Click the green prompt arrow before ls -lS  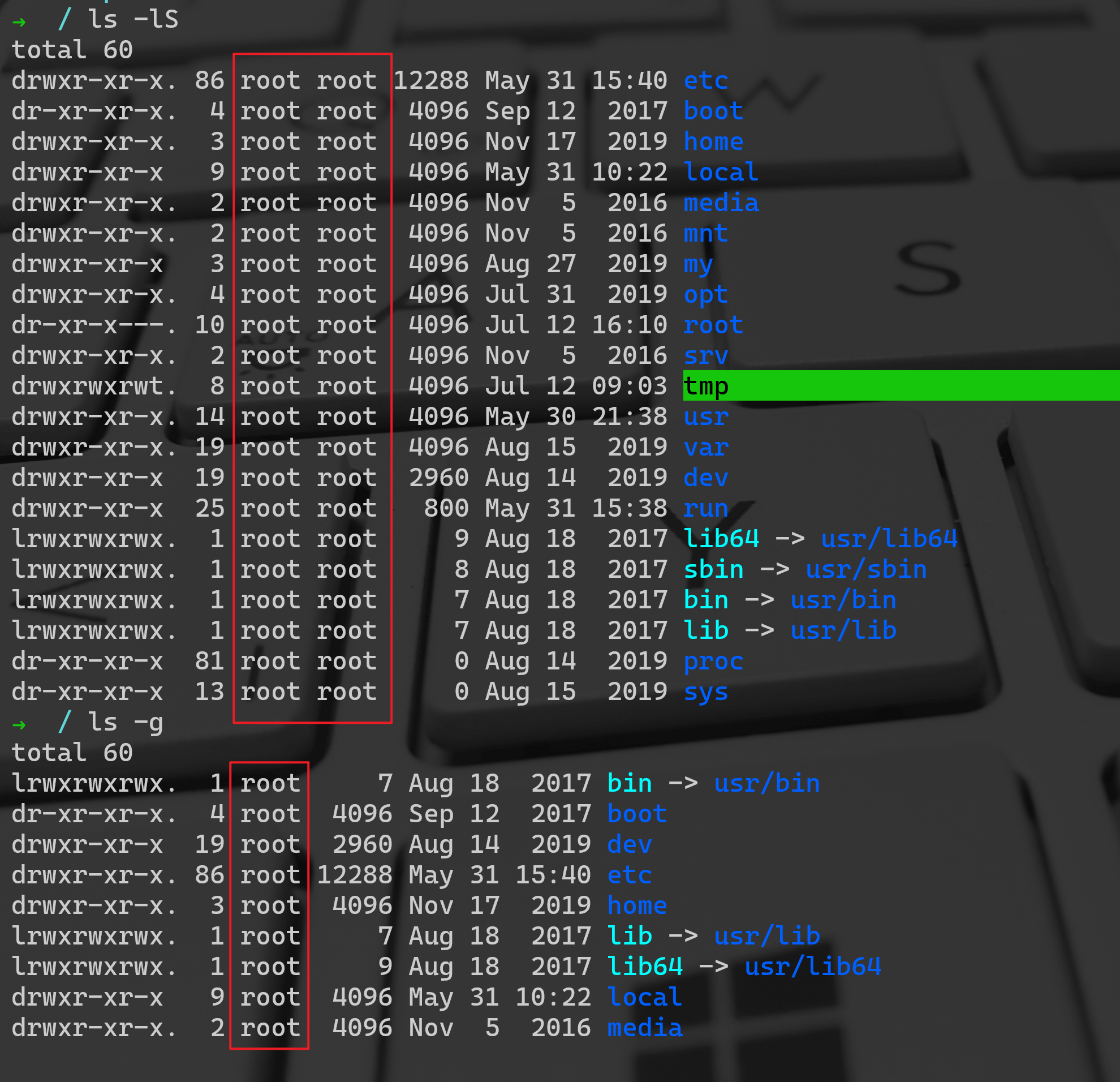(19, 22)
